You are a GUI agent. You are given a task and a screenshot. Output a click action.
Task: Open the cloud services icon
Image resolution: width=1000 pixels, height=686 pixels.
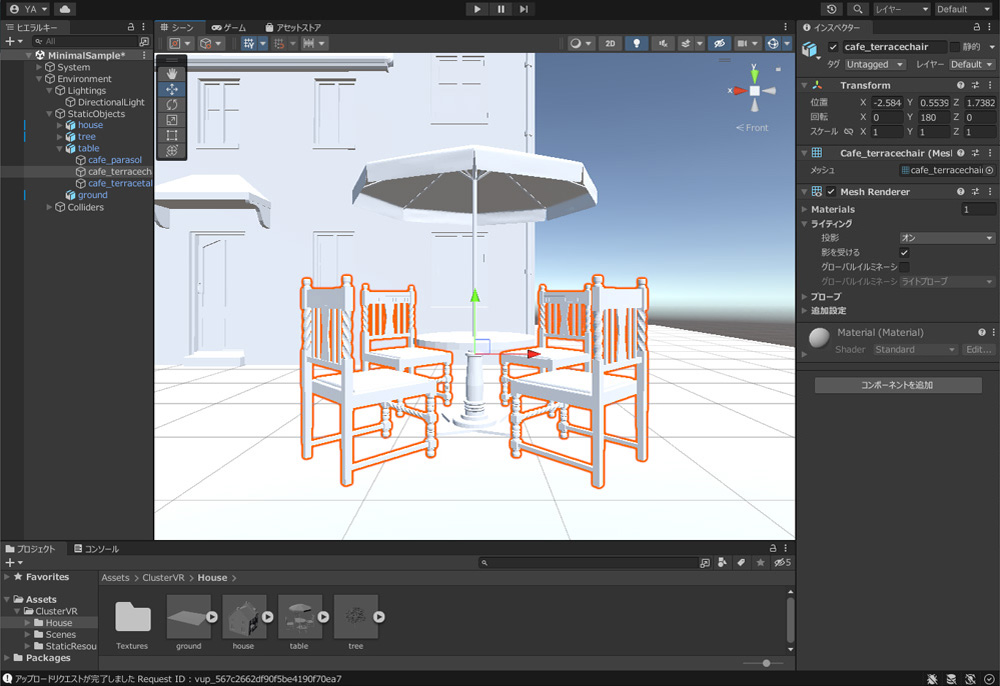coord(65,9)
